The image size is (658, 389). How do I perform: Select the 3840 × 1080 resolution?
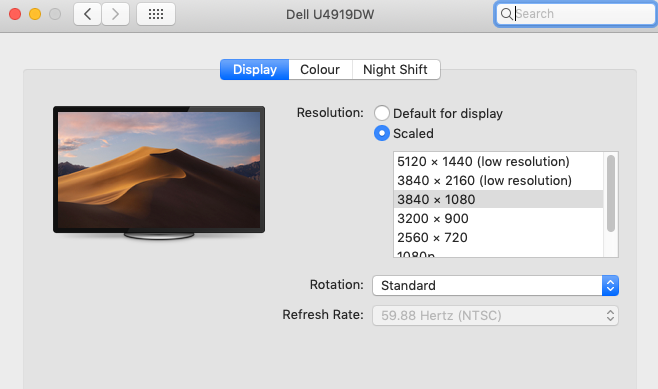(499, 199)
